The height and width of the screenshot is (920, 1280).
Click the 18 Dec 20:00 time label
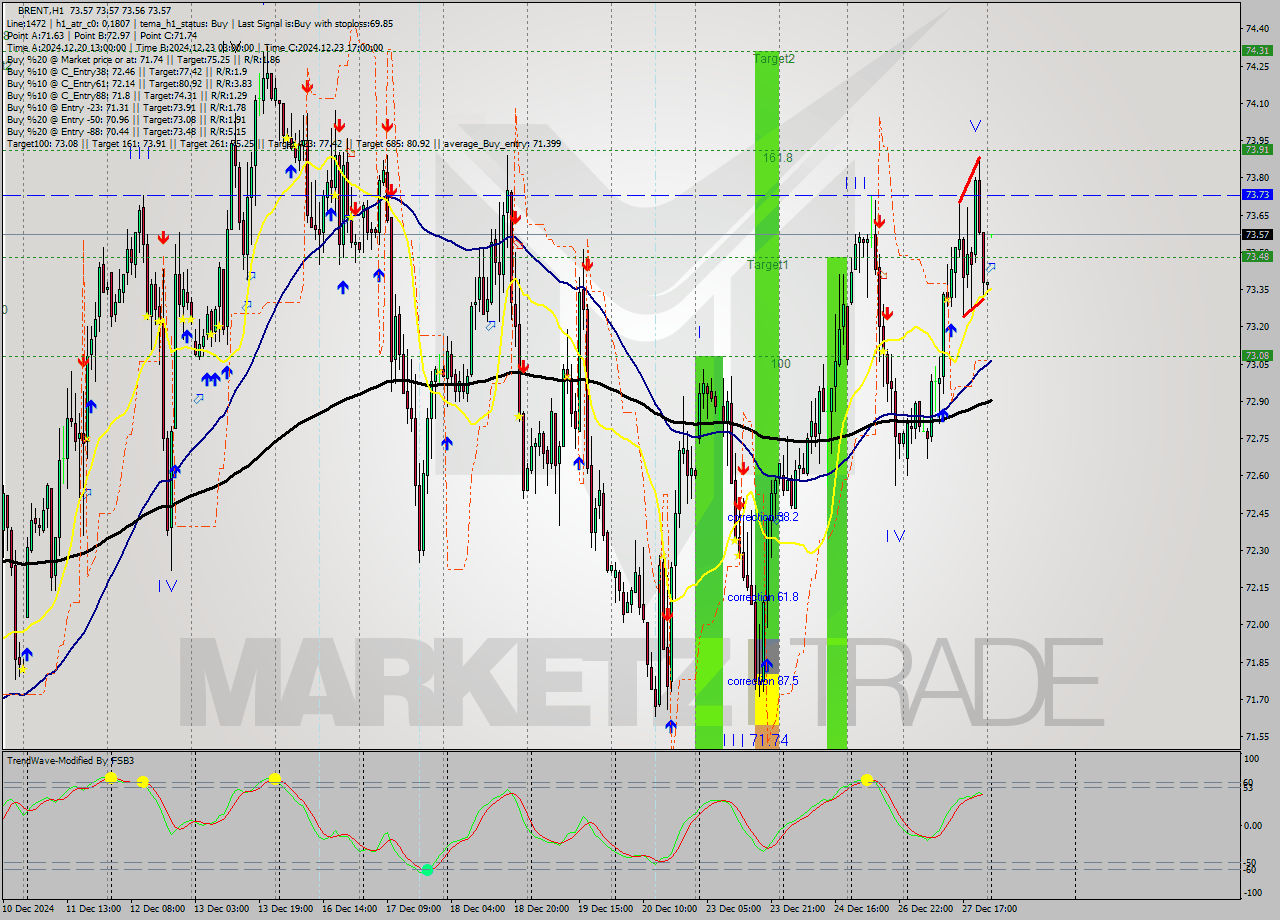pos(542,908)
